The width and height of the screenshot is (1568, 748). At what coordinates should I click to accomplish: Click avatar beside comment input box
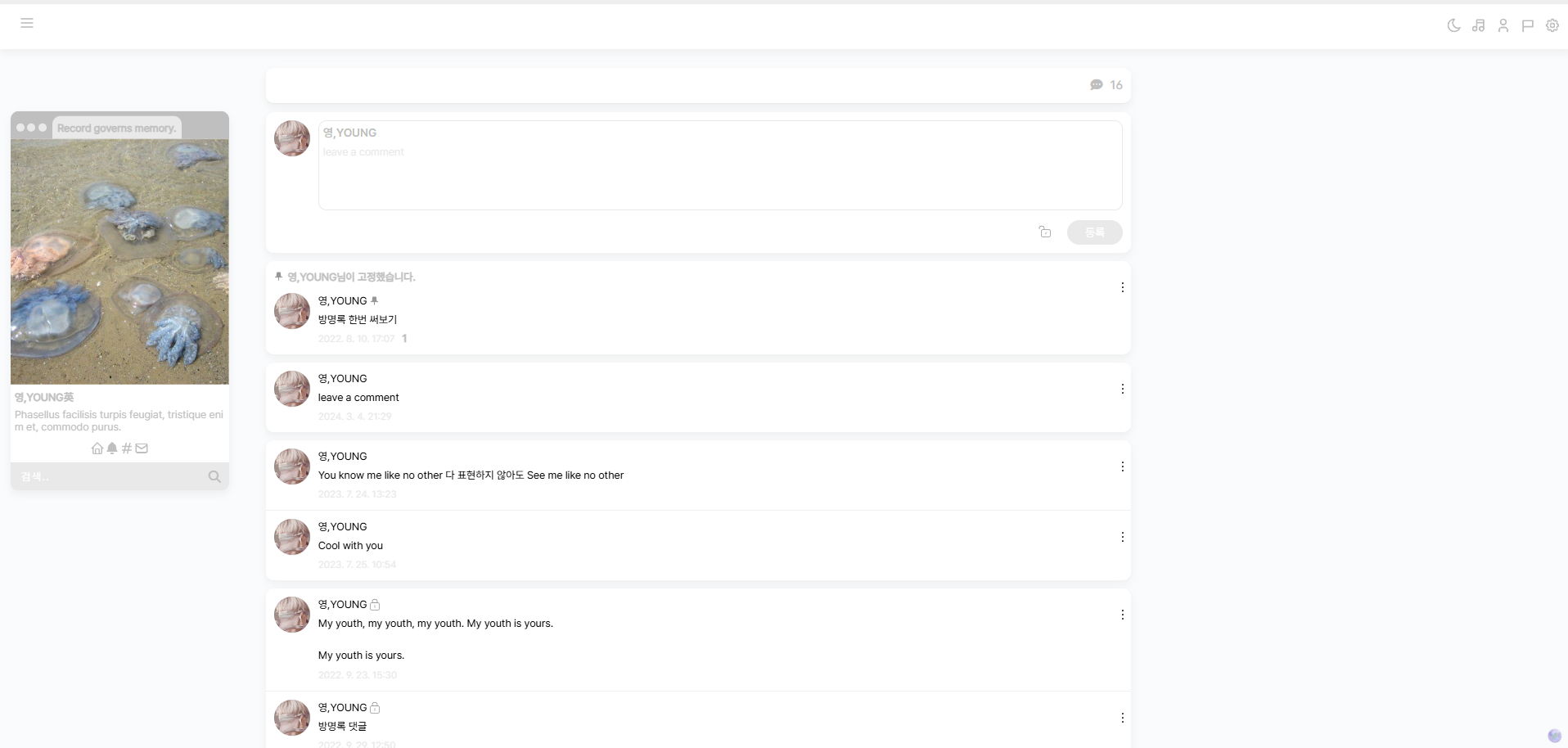click(x=291, y=138)
